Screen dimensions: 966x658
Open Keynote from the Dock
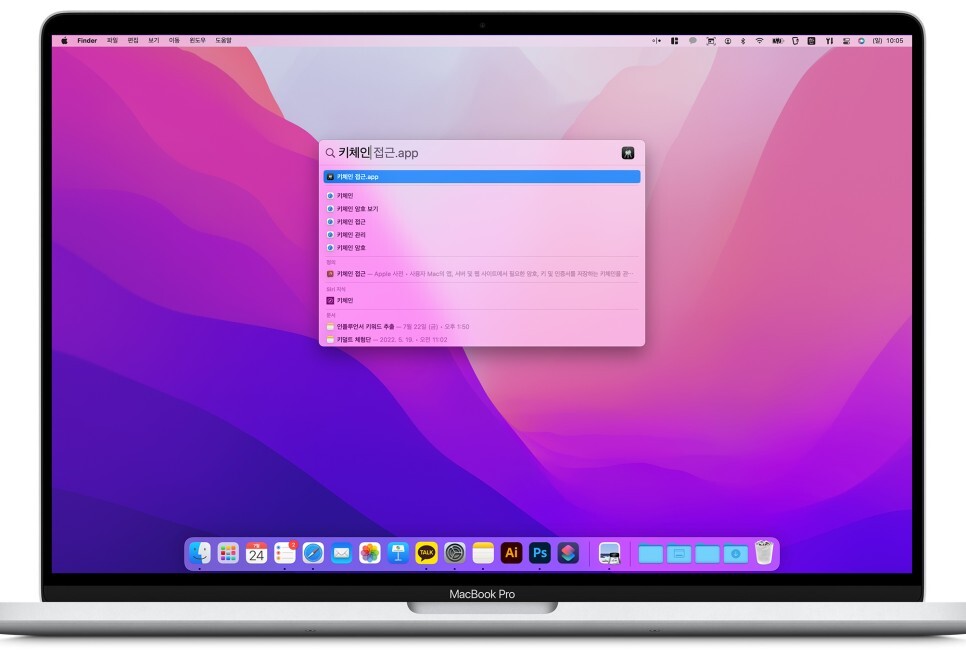[398, 553]
